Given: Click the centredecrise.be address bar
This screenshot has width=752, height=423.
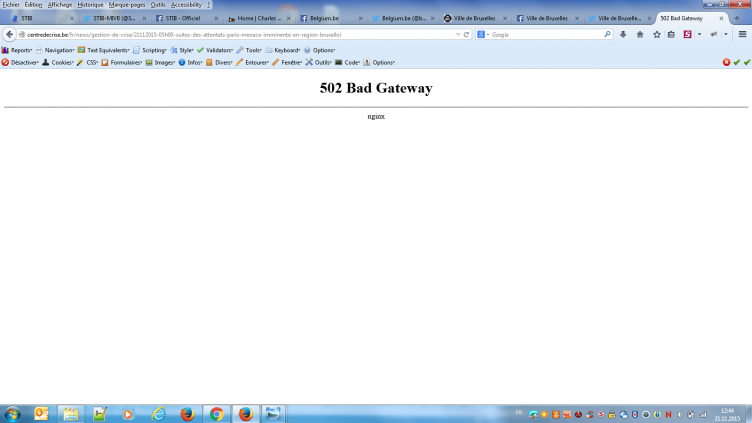Looking at the screenshot, I should 237,35.
